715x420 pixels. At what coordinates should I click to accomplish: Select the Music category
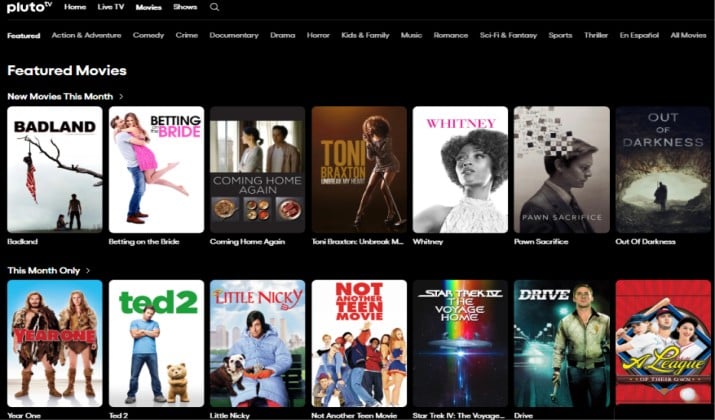click(x=411, y=35)
